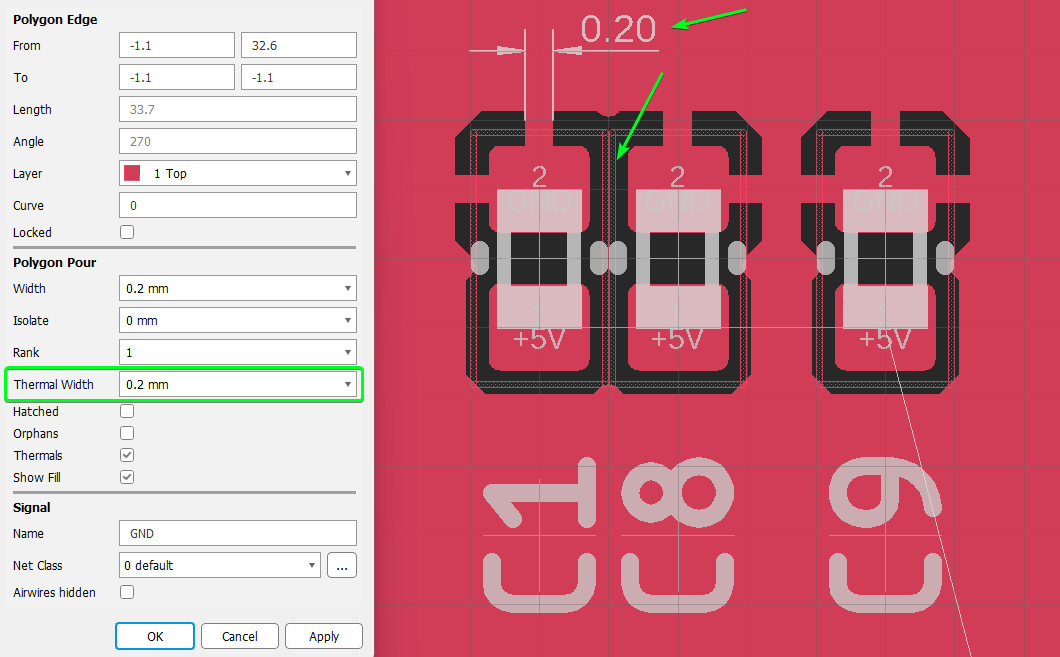1060x657 pixels.
Task: Toggle the Locked checkbox
Action: tap(127, 232)
